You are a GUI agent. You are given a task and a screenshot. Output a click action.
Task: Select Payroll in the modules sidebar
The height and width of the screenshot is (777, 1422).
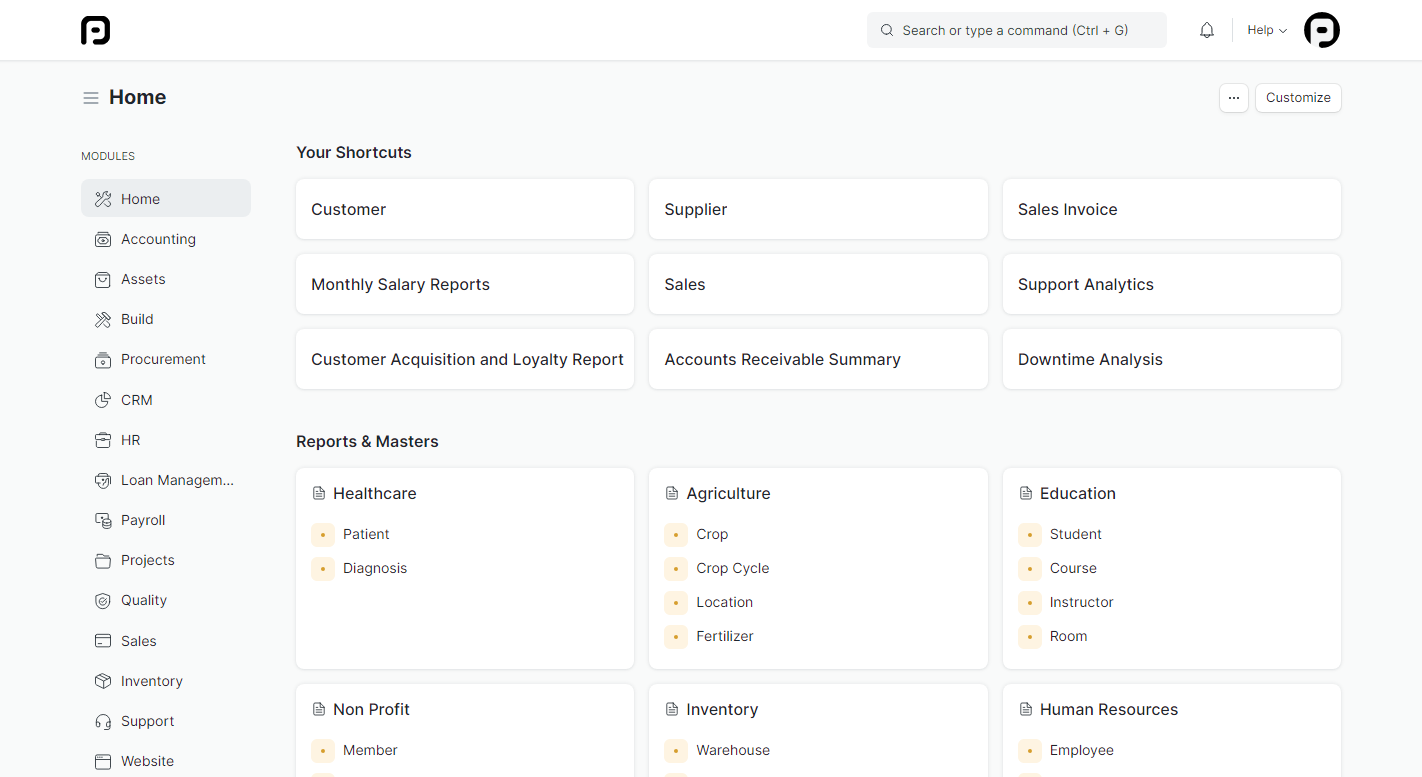[143, 520]
